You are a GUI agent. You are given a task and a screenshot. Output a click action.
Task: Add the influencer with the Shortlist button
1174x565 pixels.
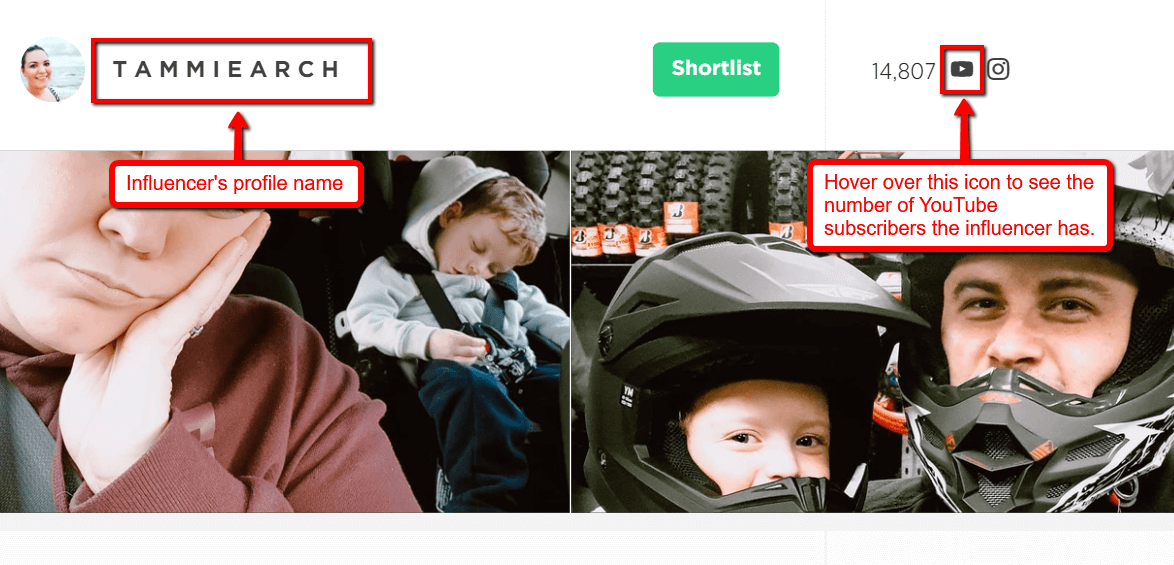[x=716, y=69]
